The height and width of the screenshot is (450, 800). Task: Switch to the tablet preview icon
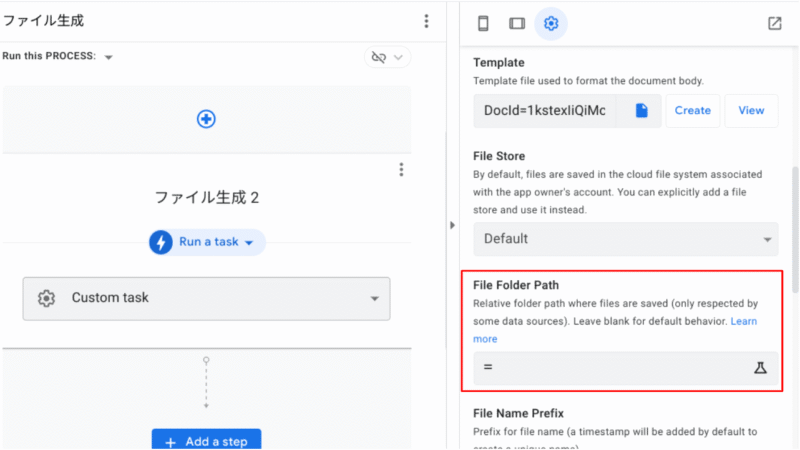(x=516, y=23)
